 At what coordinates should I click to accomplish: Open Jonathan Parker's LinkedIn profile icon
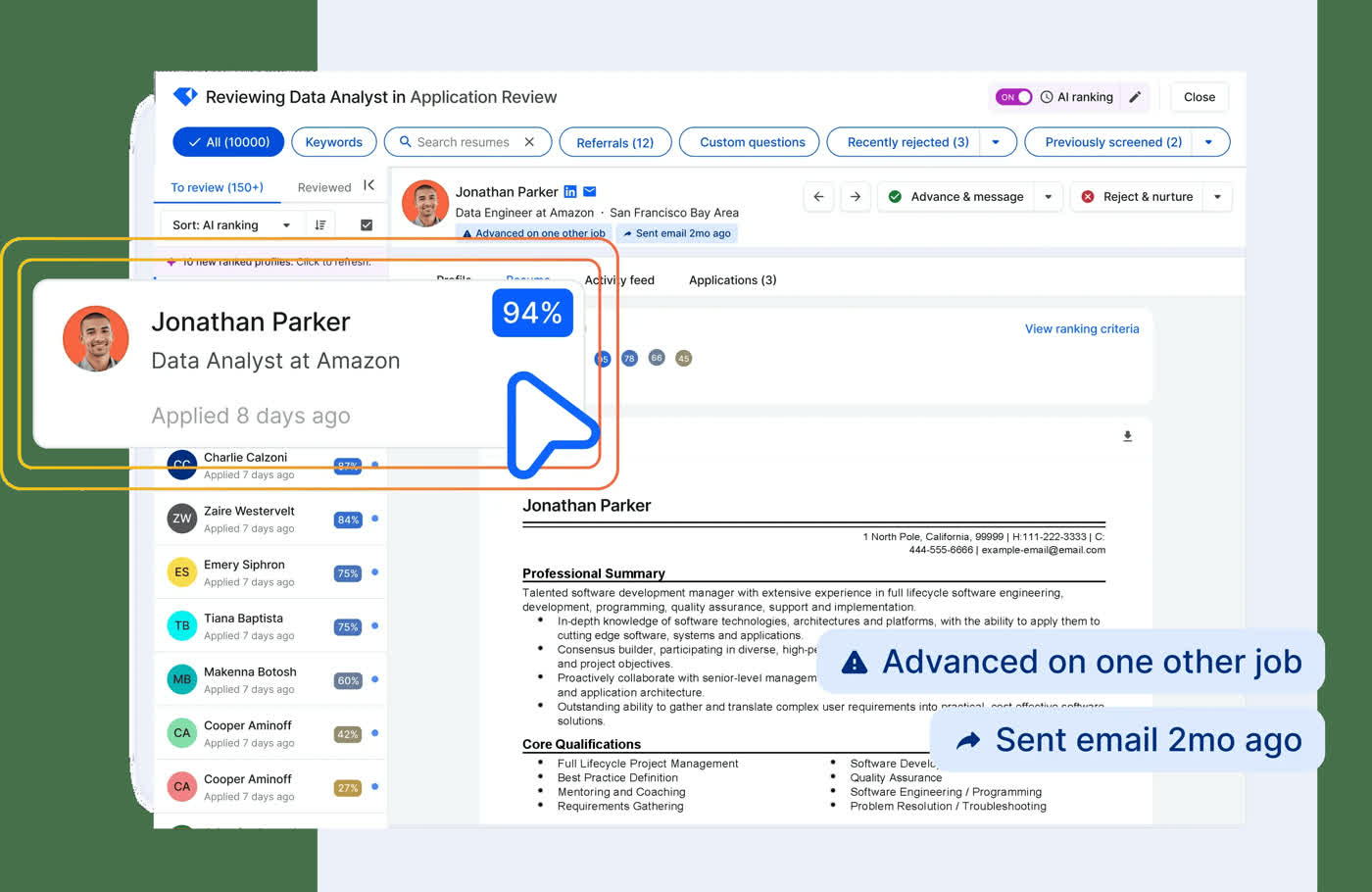(569, 191)
